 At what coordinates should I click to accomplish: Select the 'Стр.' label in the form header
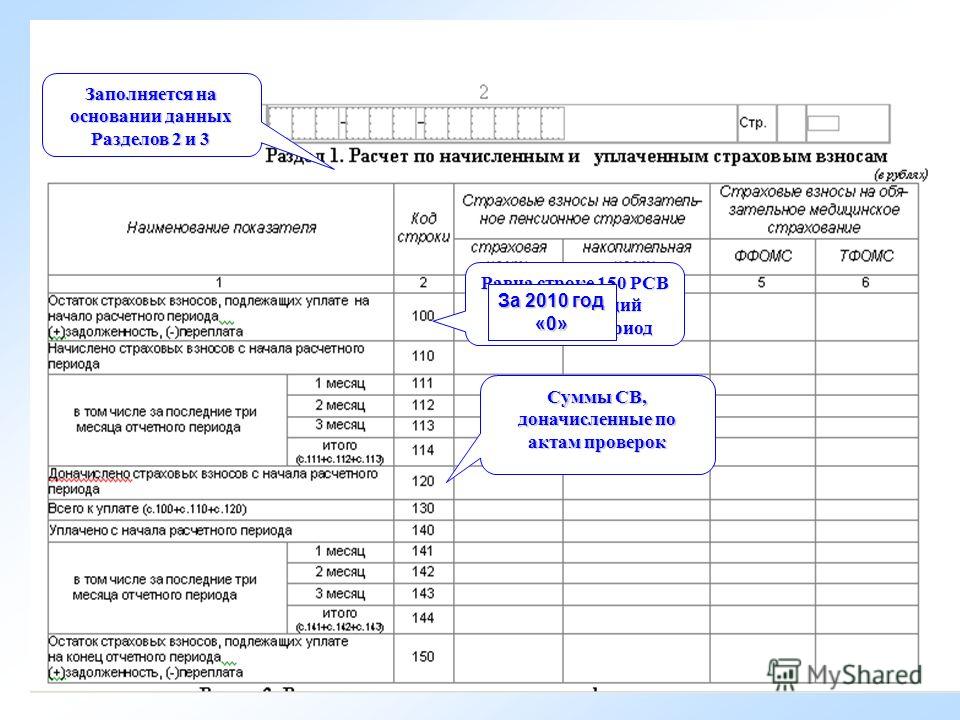tap(752, 122)
